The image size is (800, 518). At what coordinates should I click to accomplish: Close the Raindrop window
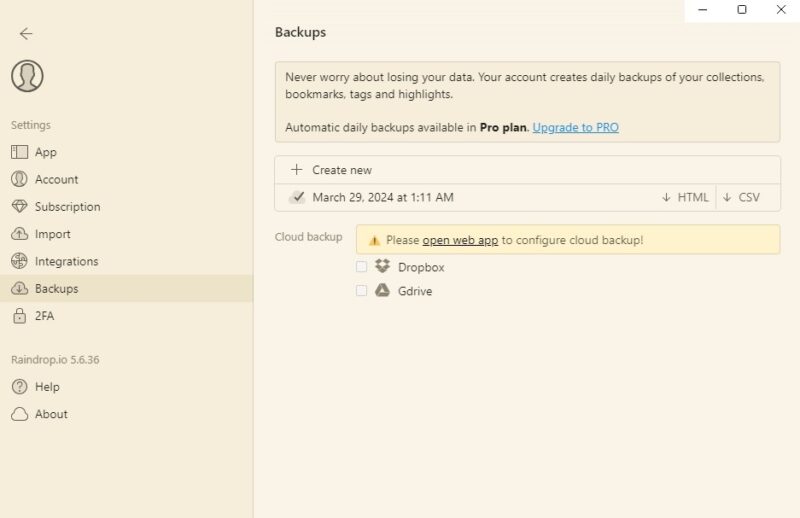[781, 10]
